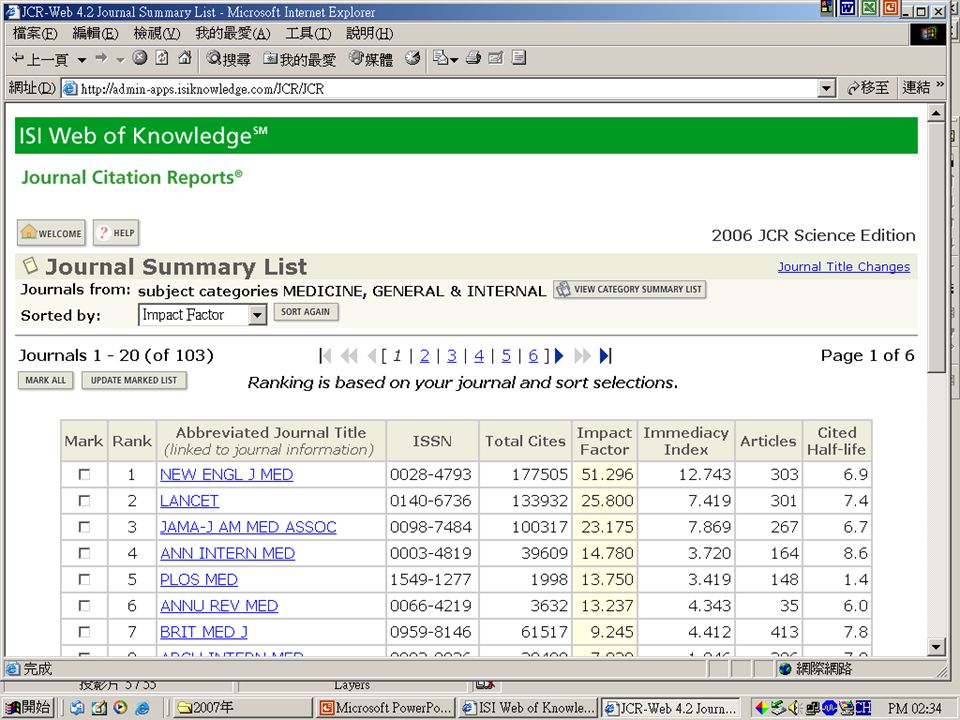Go to results page 5
Screen dimensions: 960x720
tap(506, 356)
